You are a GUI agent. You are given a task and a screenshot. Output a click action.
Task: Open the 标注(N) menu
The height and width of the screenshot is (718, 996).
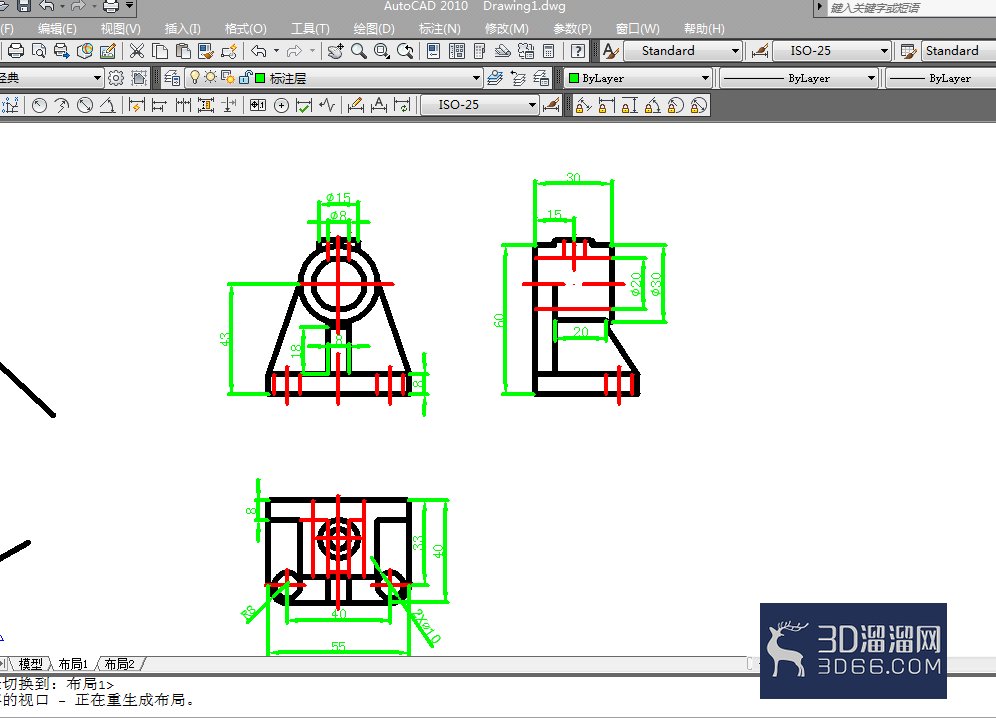[x=440, y=29]
